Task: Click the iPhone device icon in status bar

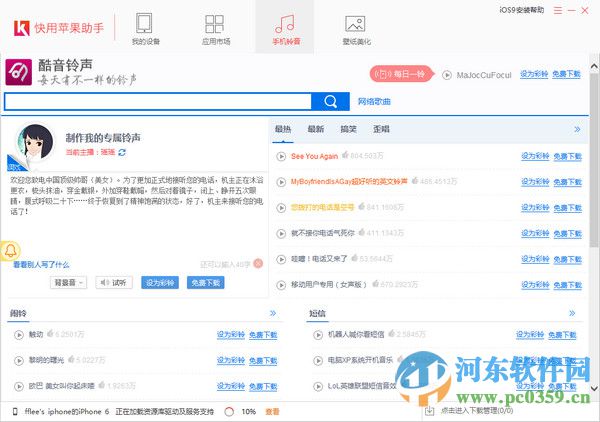Action: 15,412
